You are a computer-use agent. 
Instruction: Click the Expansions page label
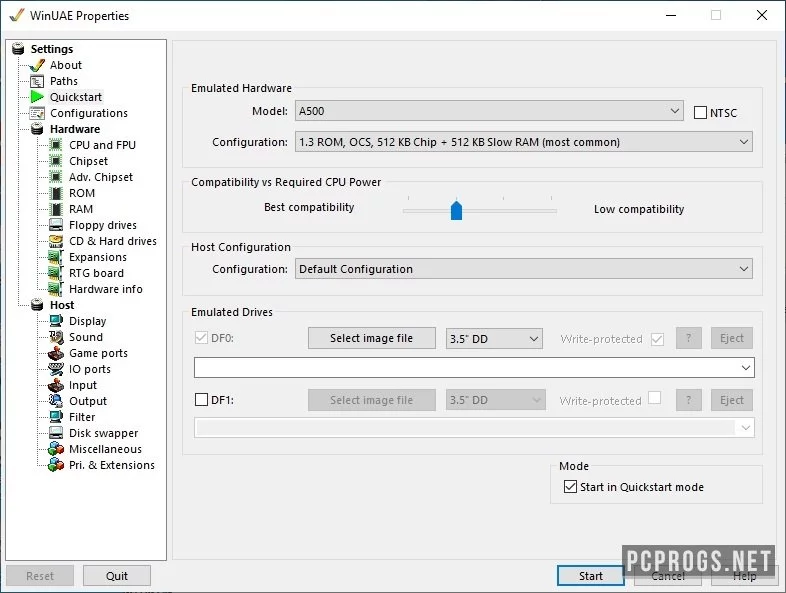[98, 257]
